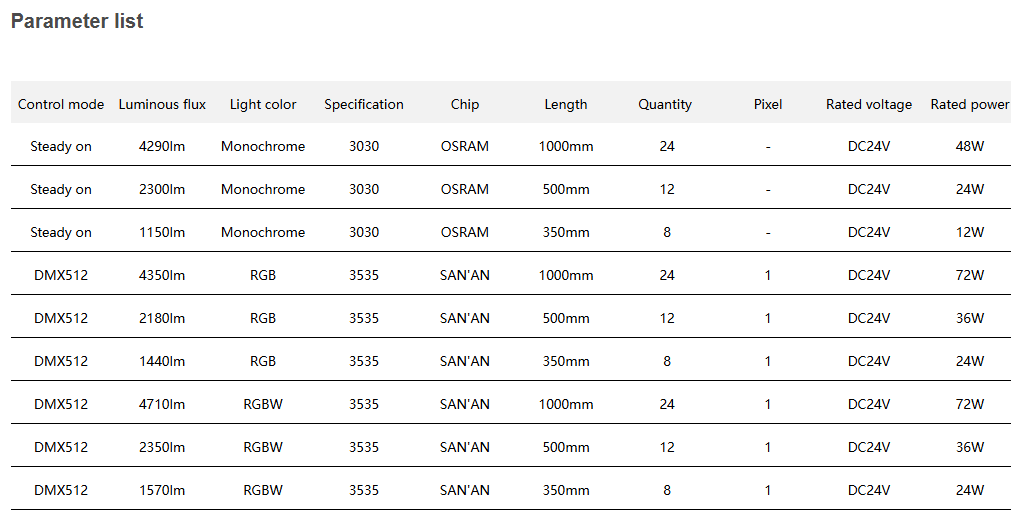The image size is (1026, 526).
Task: Select the 1150lm luminous flux value
Action: coord(162,232)
